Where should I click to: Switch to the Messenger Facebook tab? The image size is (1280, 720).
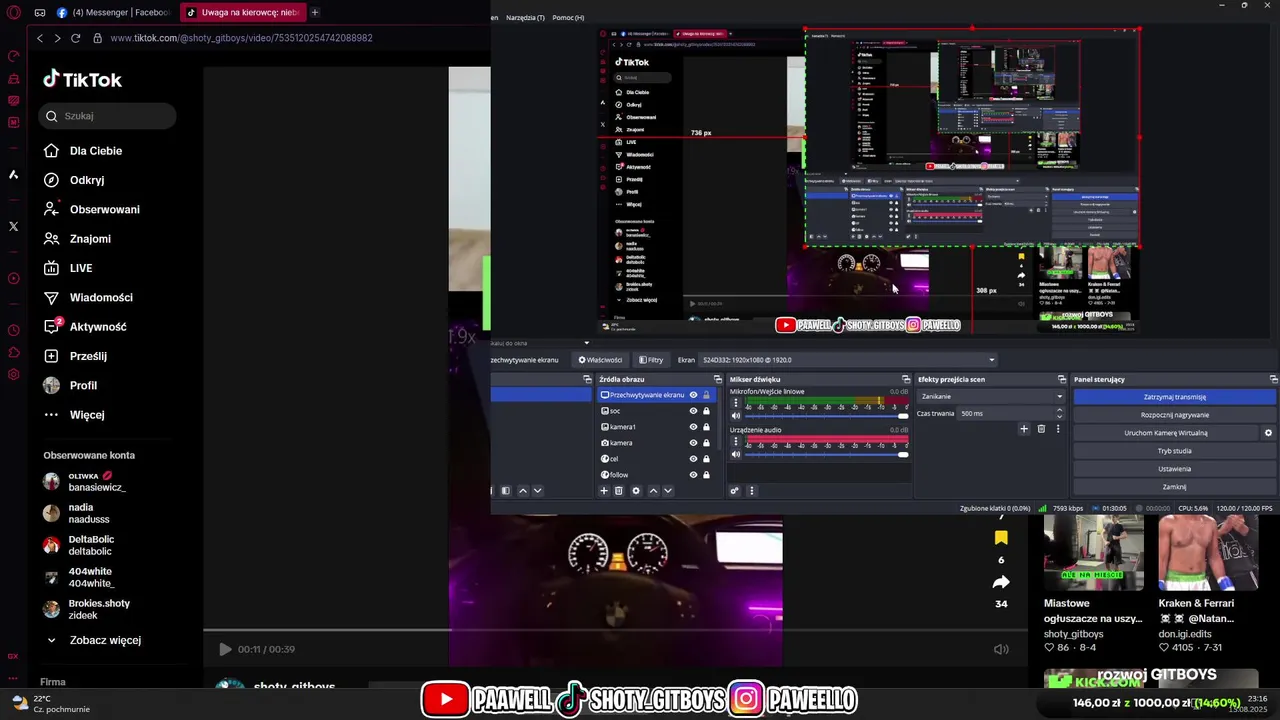(113, 13)
